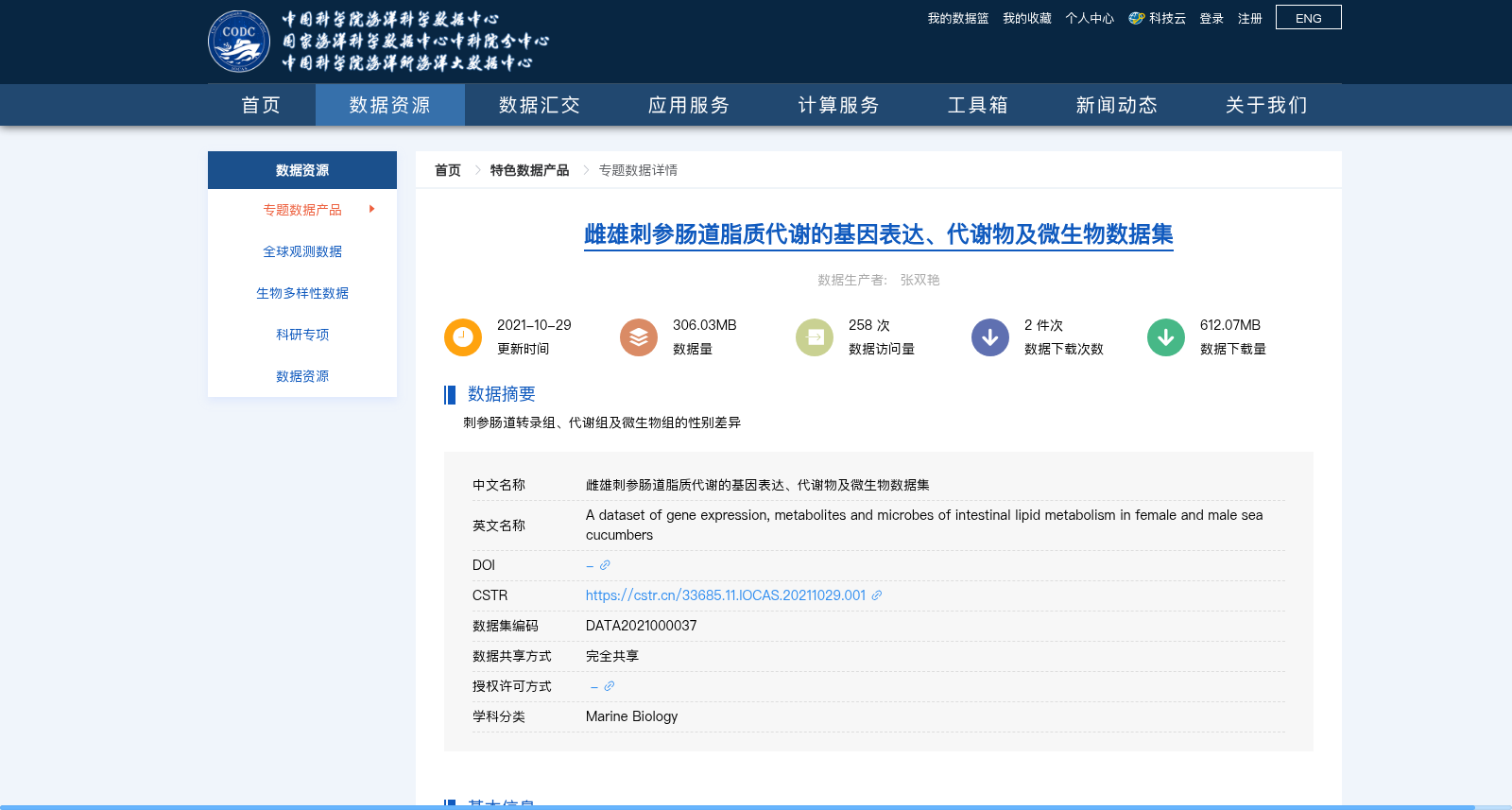Screen dimensions: 1512x810
Task: Click the 完全共享 sharing value
Action: (612, 656)
